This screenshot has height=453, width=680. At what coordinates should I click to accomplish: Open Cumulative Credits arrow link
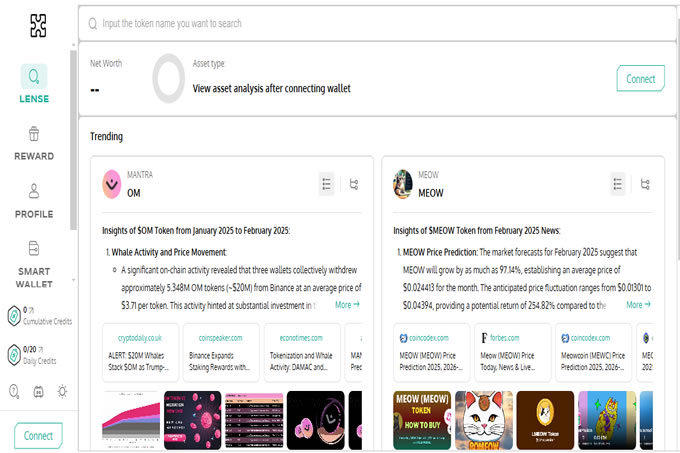[x=31, y=310]
